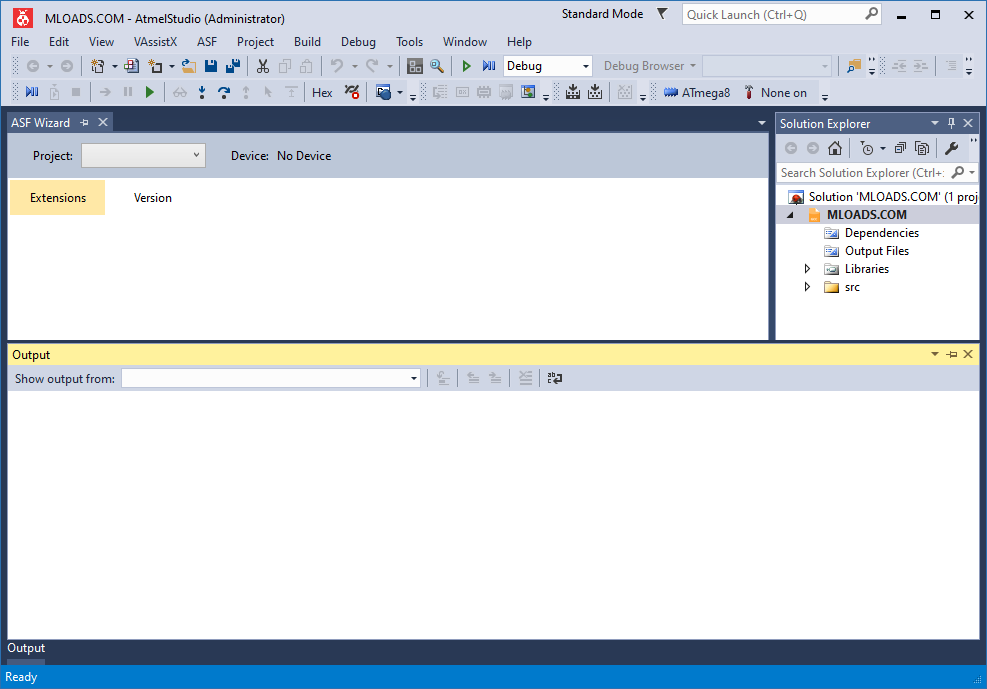
Task: Open the Build menu
Action: click(x=307, y=42)
